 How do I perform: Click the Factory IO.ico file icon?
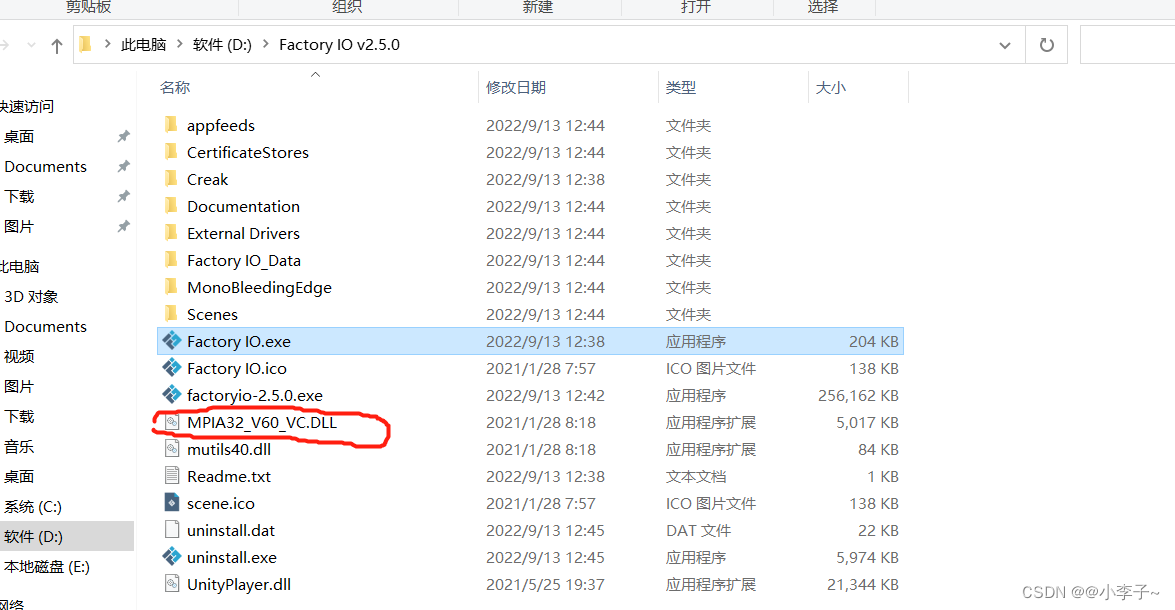(x=172, y=368)
